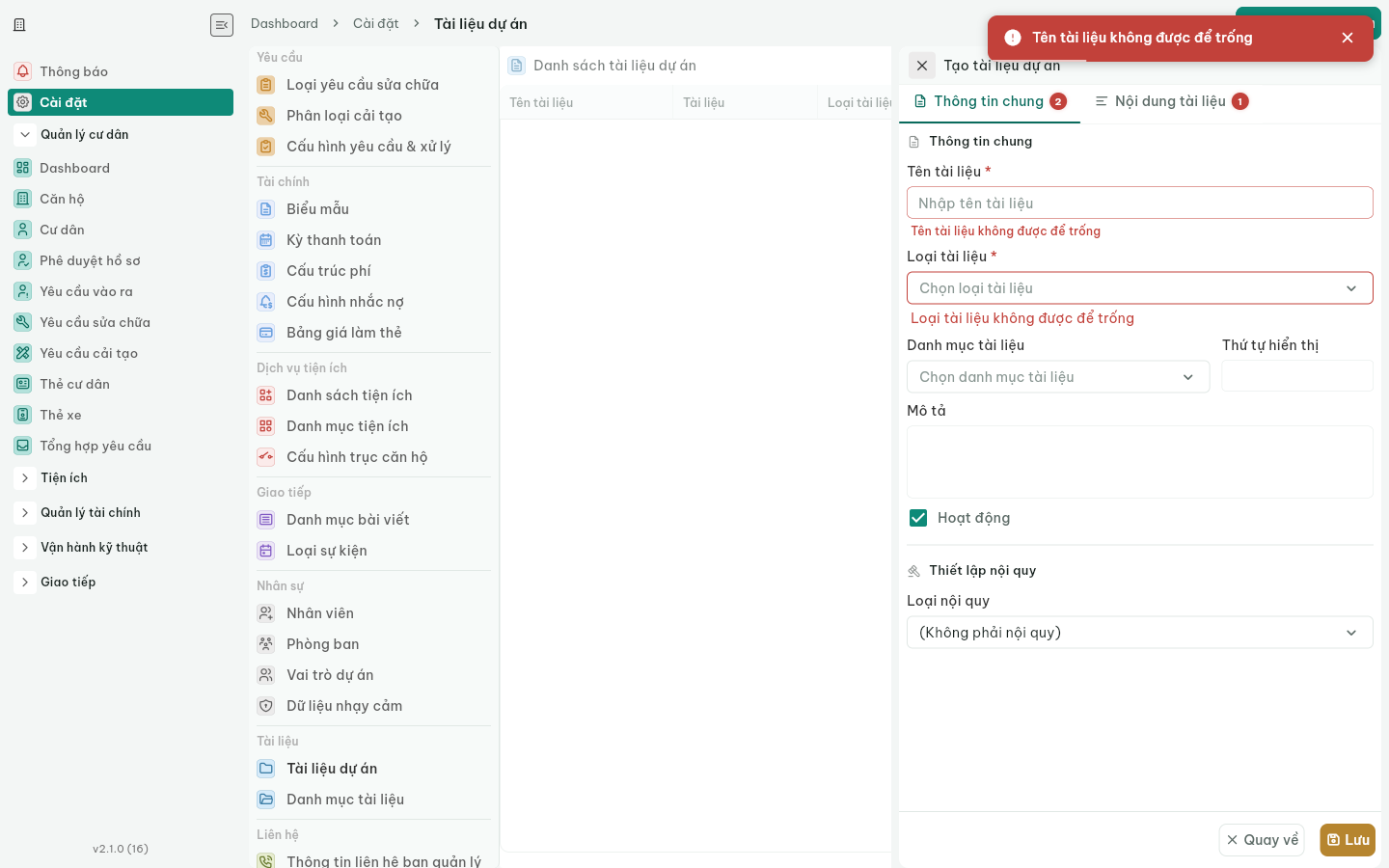Screen dimensions: 1389x868
Task: Click the Kỳ thanh toán calendar icon
Action: (x=266, y=240)
